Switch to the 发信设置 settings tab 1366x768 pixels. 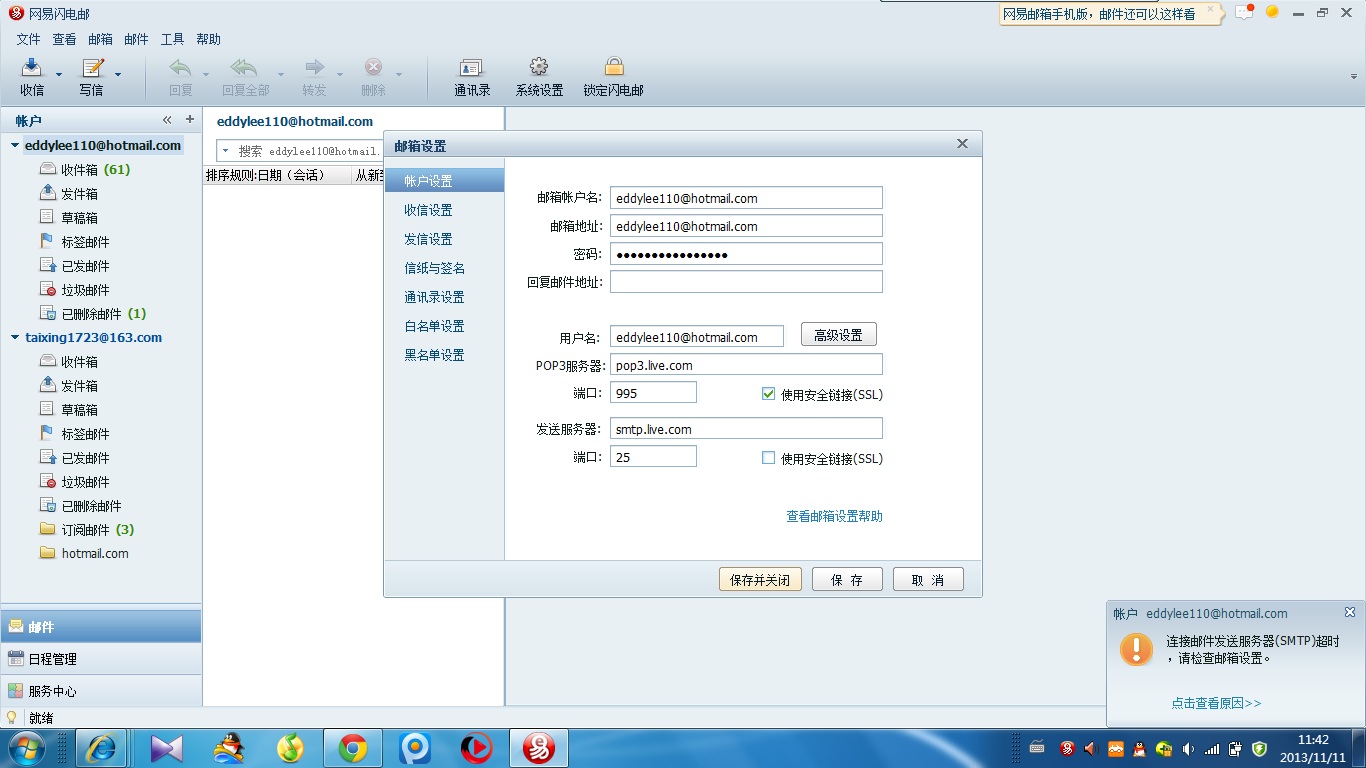(428, 239)
